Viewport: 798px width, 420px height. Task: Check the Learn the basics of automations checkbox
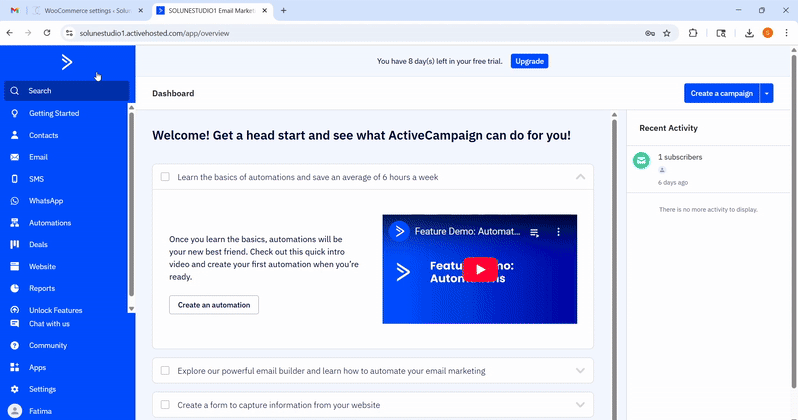pos(165,177)
